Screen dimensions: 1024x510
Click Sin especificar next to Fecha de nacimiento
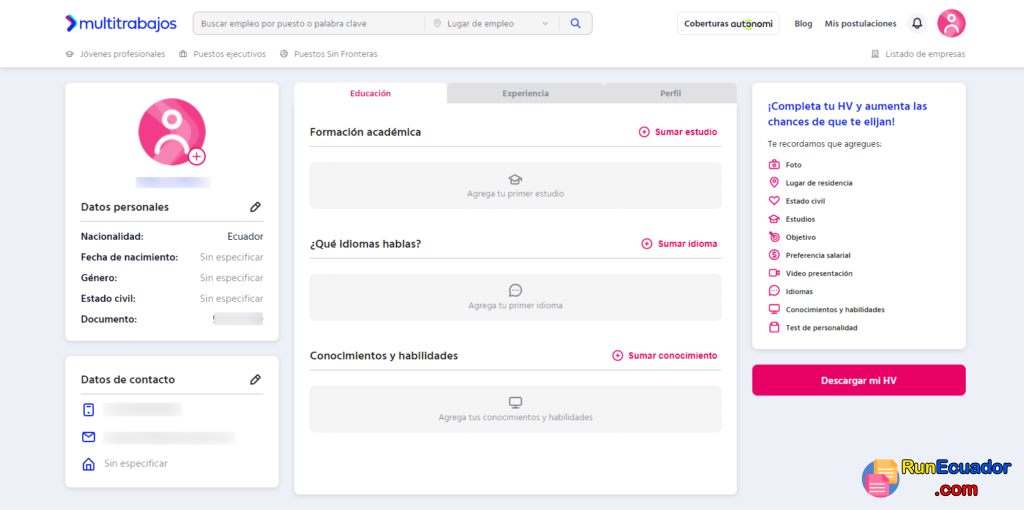[x=231, y=257]
